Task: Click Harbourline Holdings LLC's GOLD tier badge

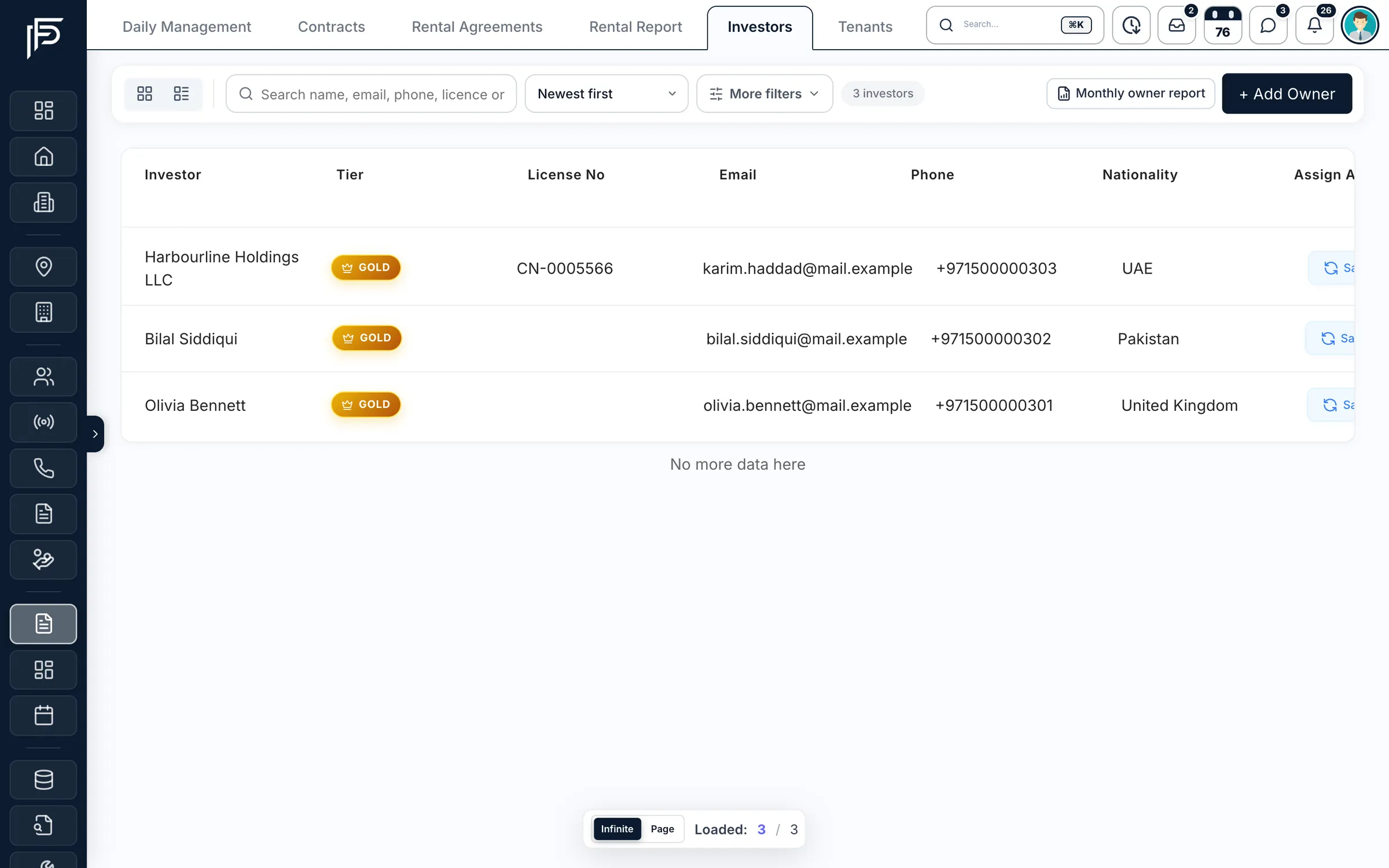Action: 366,268
